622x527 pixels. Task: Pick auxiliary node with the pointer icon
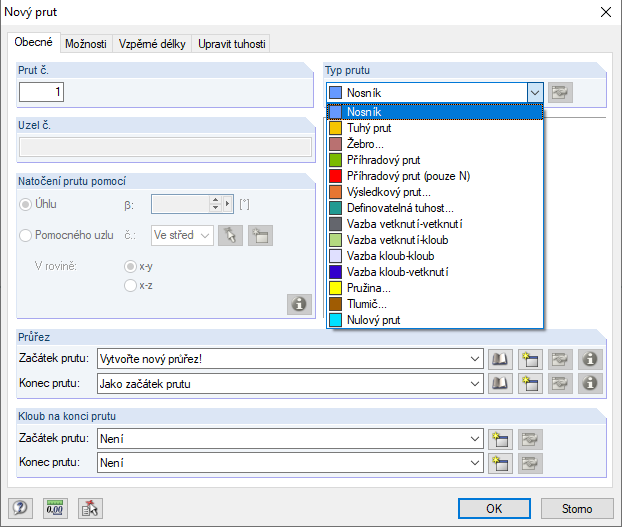230,236
